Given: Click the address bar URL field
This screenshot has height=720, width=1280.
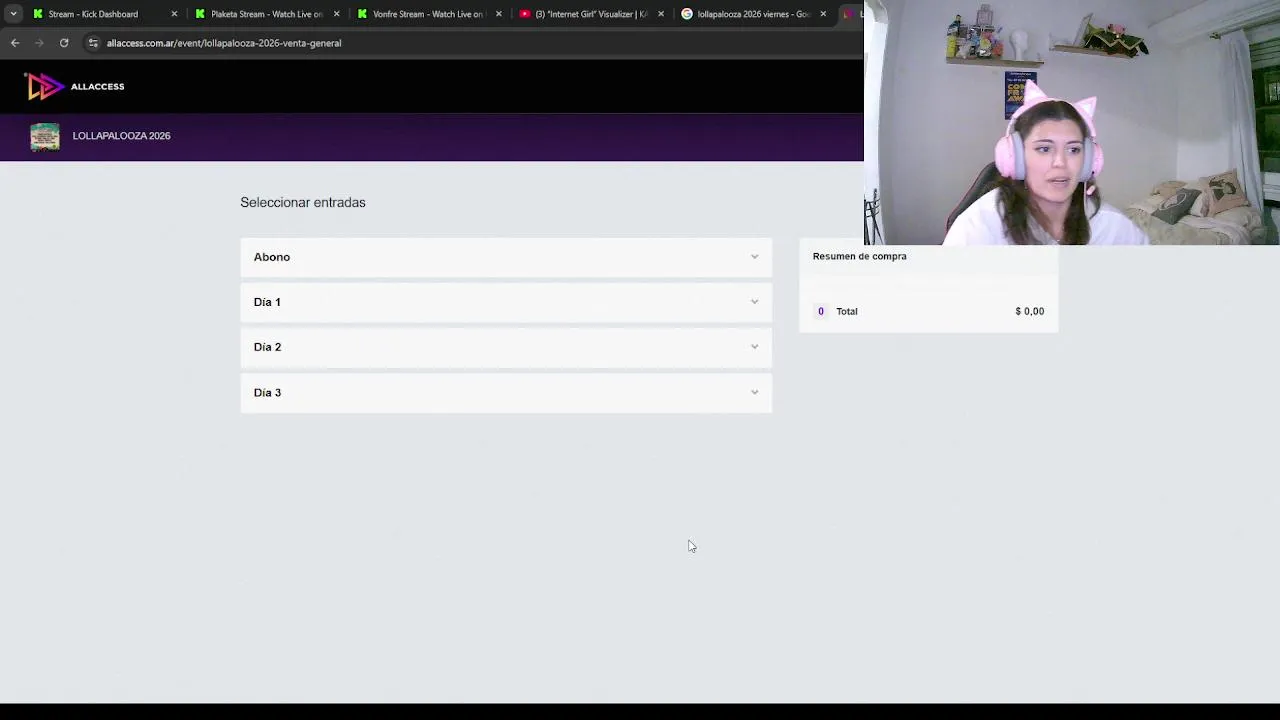Looking at the screenshot, I should pos(224,43).
